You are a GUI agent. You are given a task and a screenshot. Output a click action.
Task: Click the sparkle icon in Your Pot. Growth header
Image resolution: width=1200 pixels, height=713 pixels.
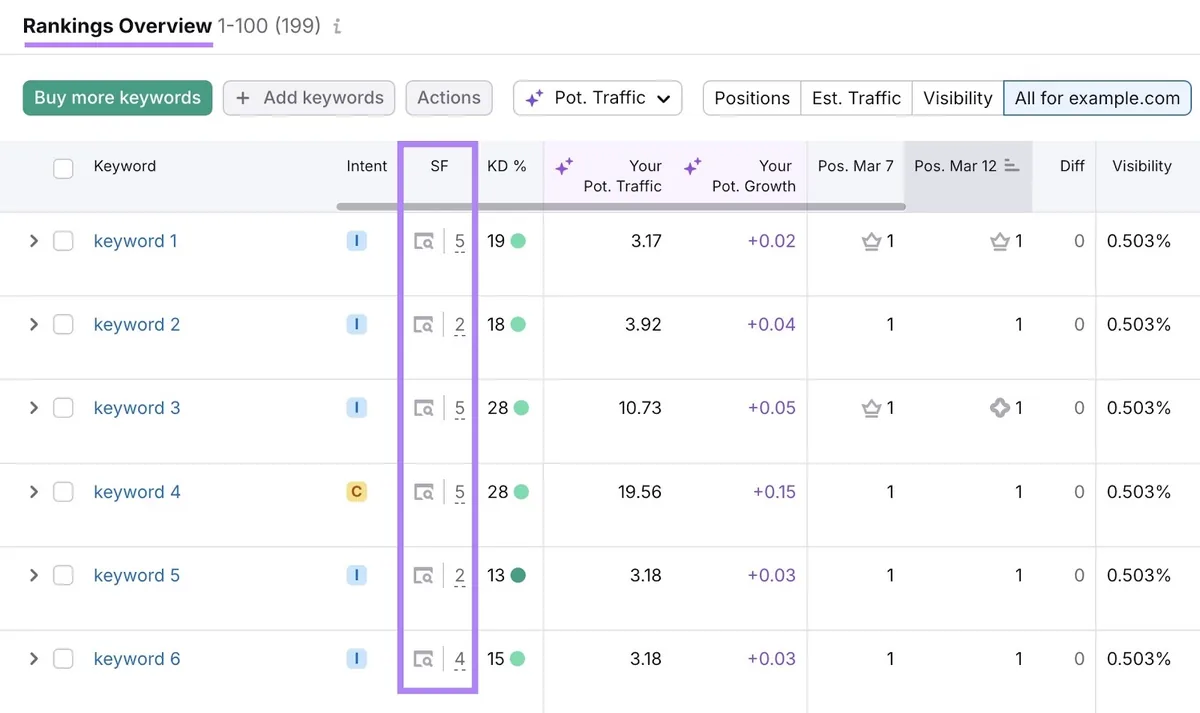692,166
